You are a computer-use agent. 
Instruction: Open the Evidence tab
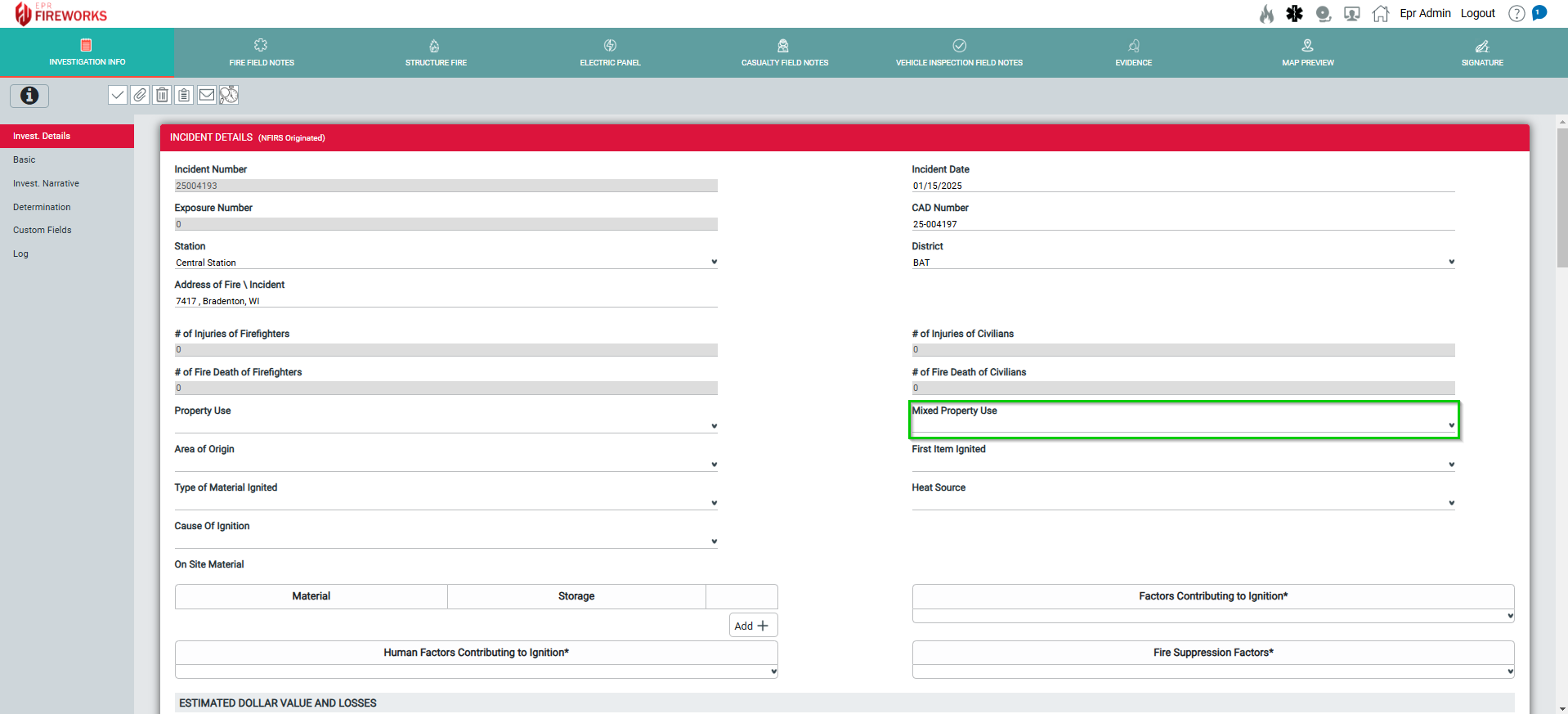click(x=1133, y=53)
